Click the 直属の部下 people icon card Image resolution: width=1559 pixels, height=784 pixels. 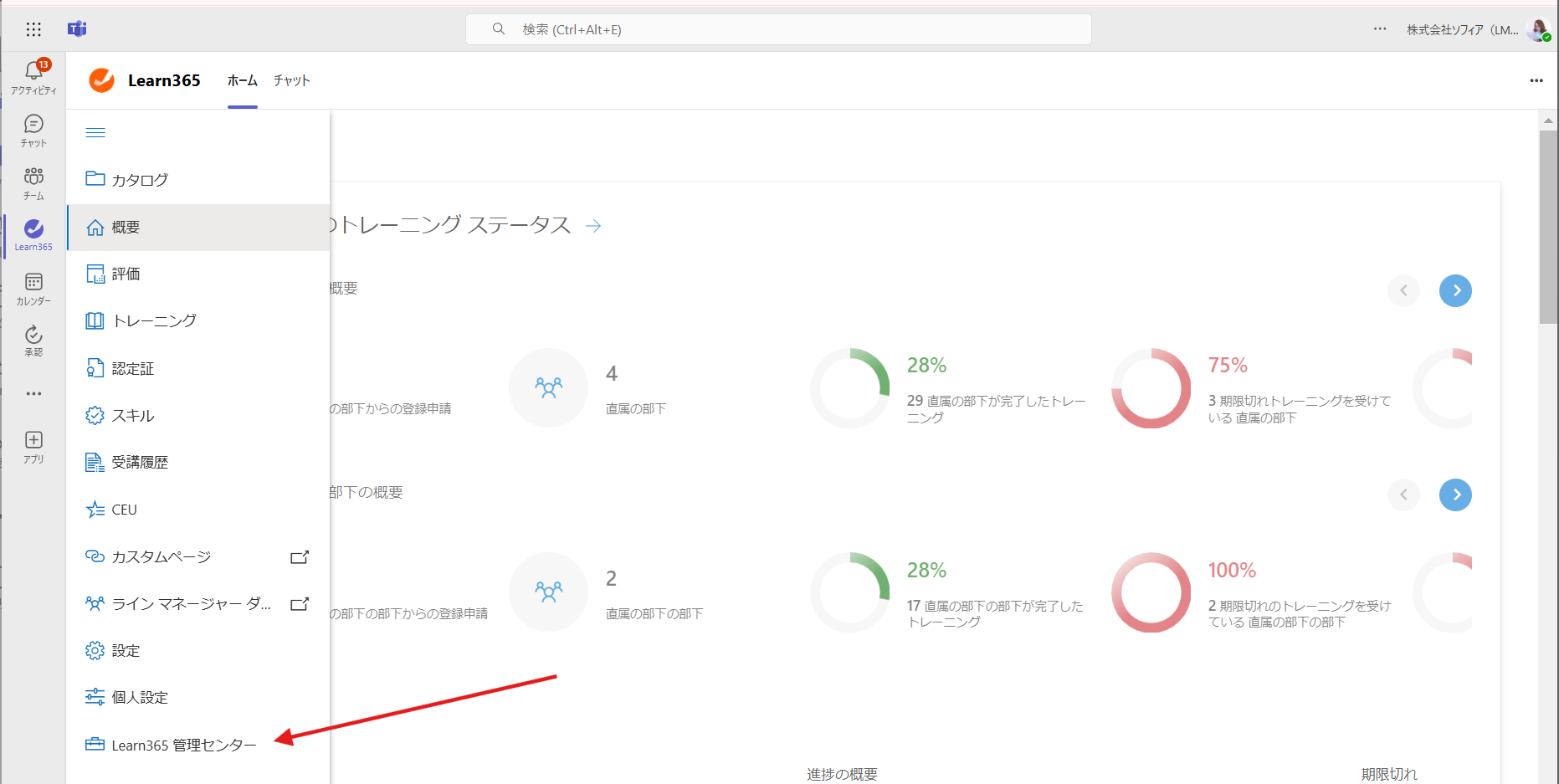549,387
